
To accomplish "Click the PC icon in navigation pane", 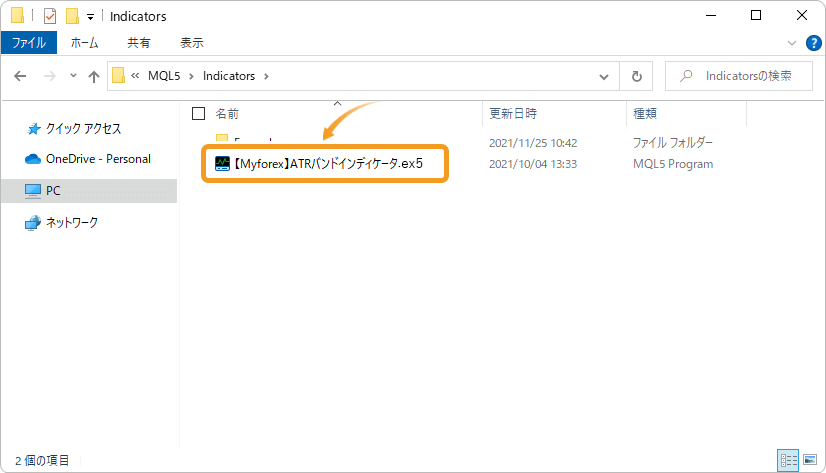I will pyautogui.click(x=33, y=190).
